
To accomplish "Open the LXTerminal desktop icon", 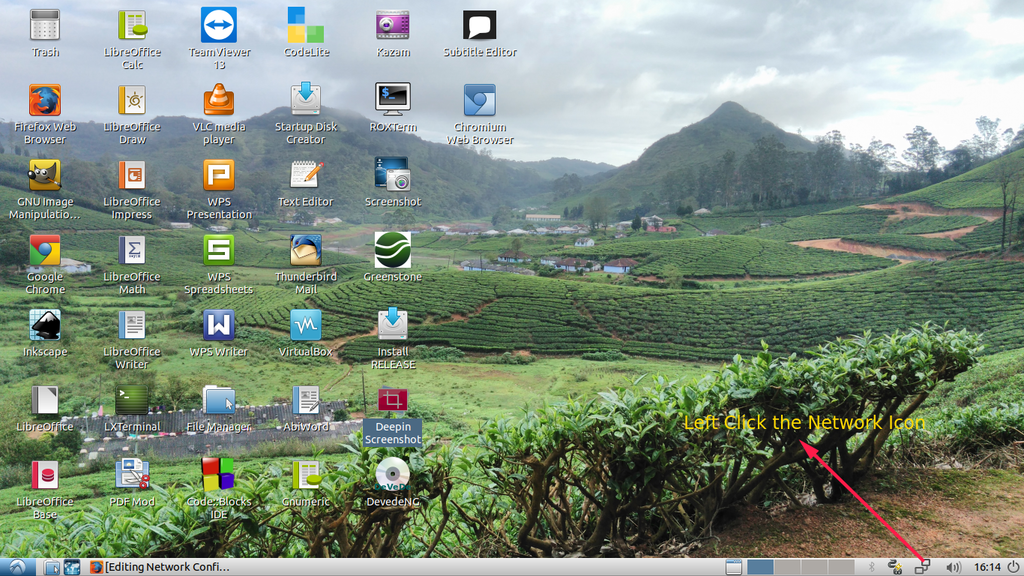I will point(131,401).
